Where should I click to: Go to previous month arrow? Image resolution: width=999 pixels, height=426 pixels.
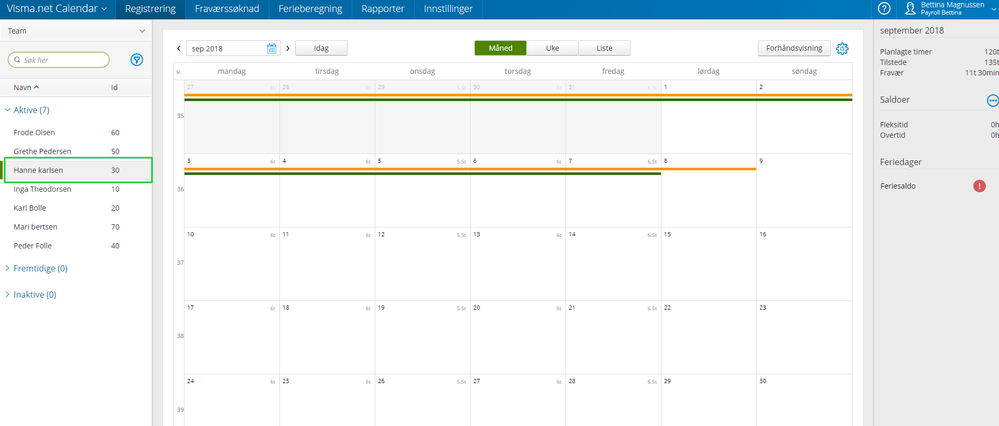tap(179, 48)
